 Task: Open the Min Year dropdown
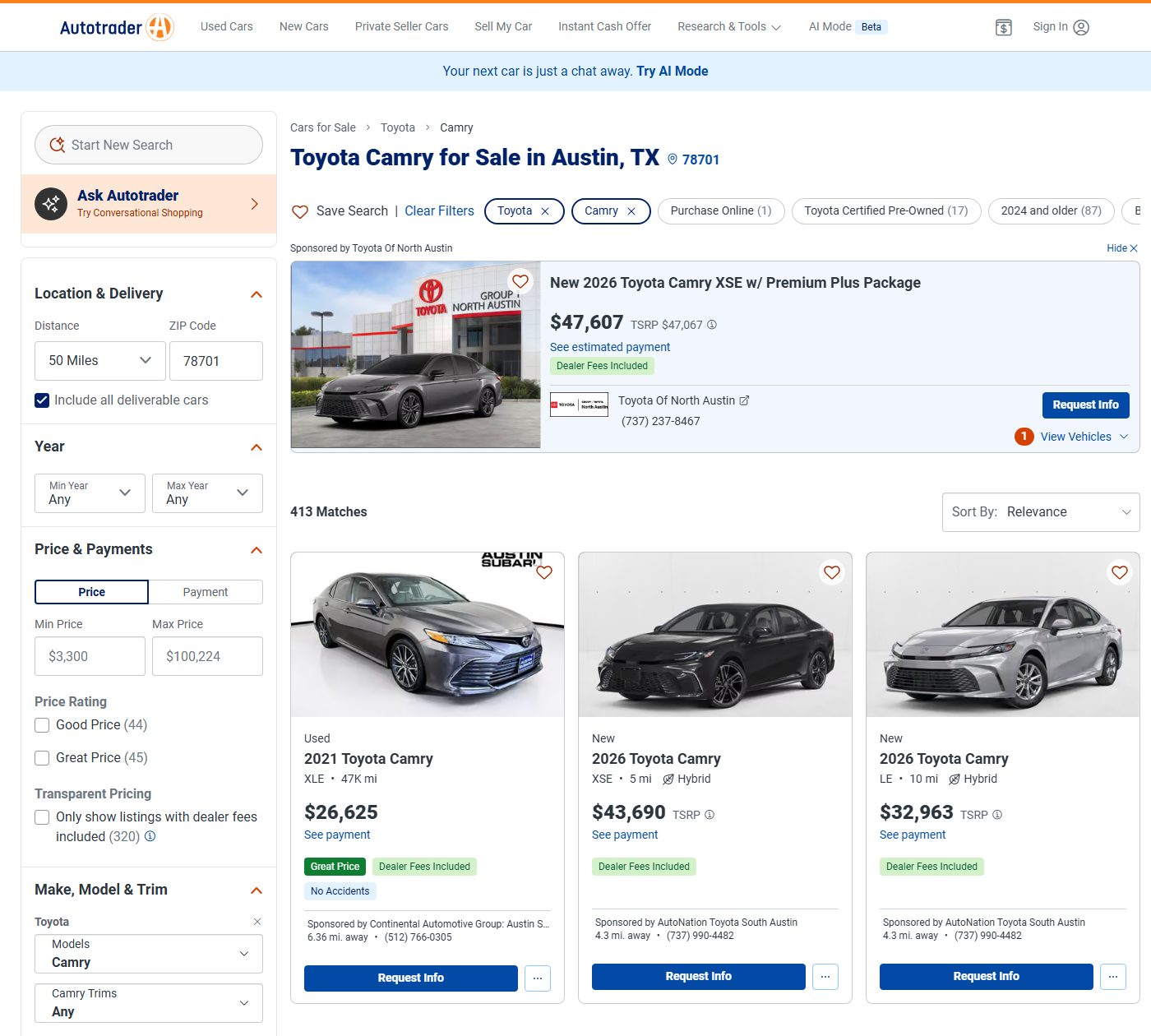[x=90, y=493]
